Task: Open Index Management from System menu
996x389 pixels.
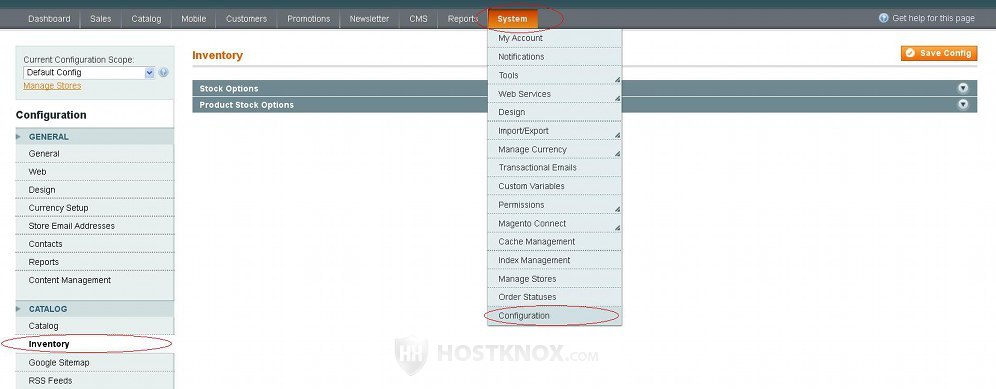Action: click(x=555, y=261)
